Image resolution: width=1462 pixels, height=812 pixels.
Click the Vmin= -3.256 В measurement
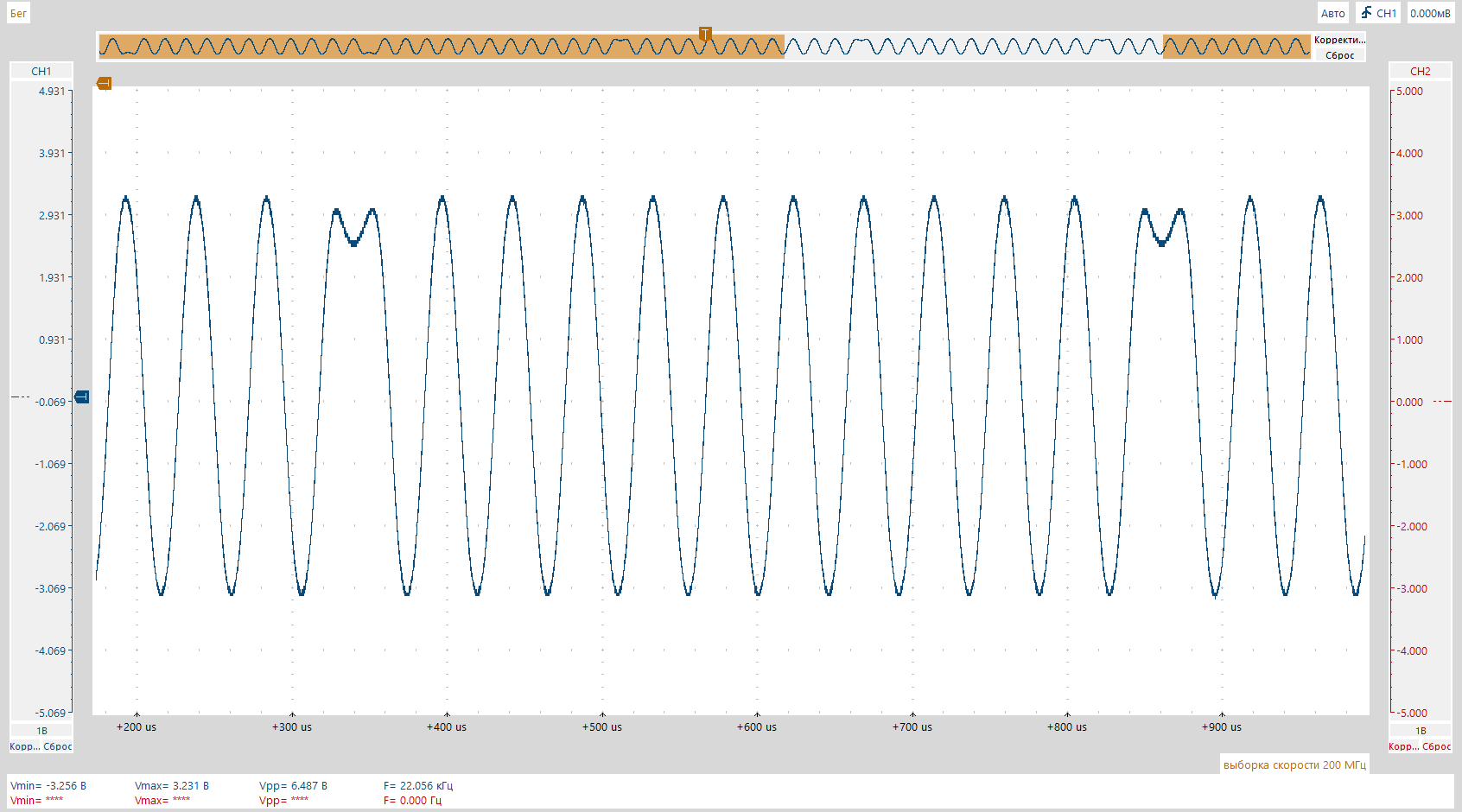(48, 786)
